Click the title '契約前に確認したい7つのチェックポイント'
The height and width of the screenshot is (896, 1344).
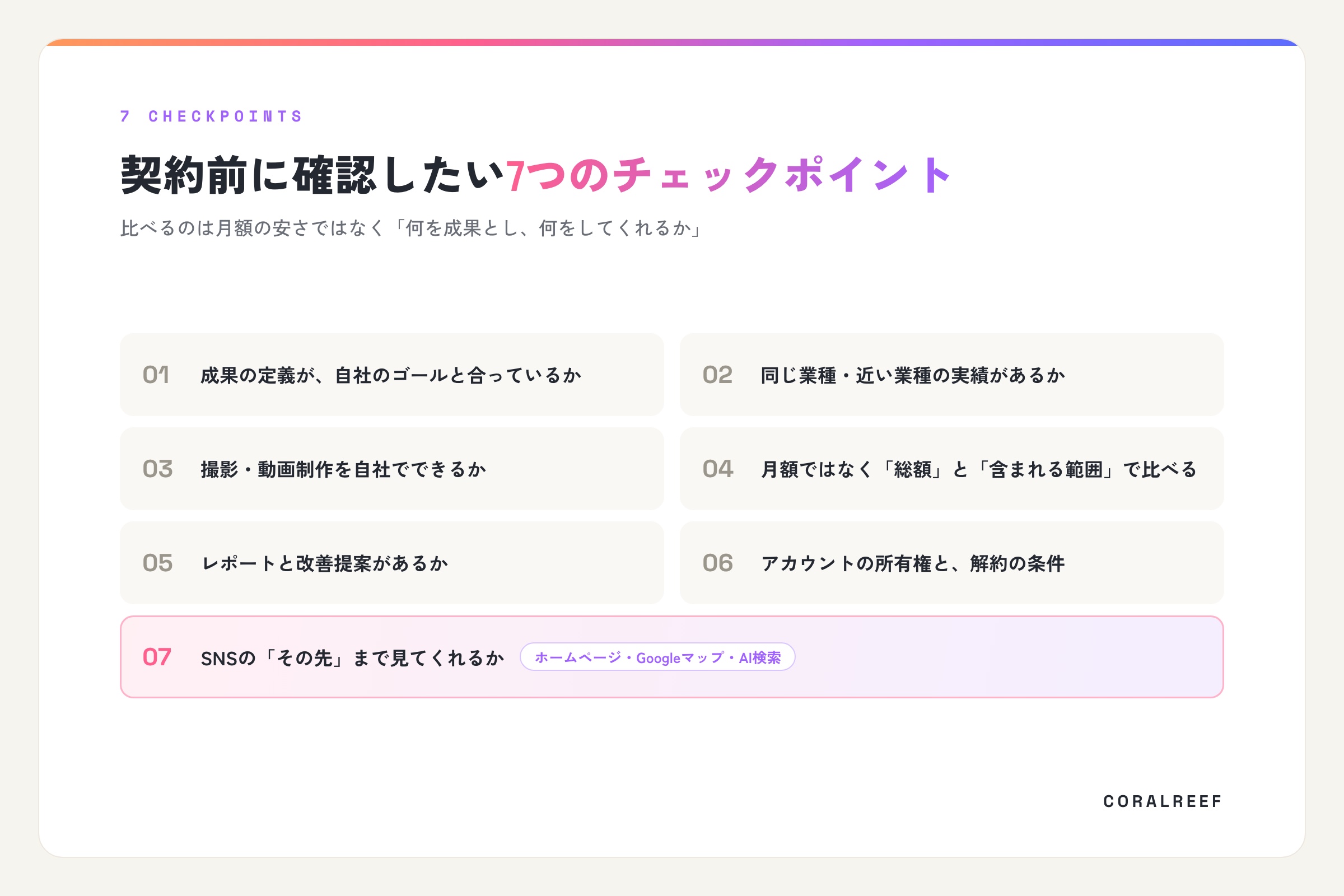coord(536,174)
